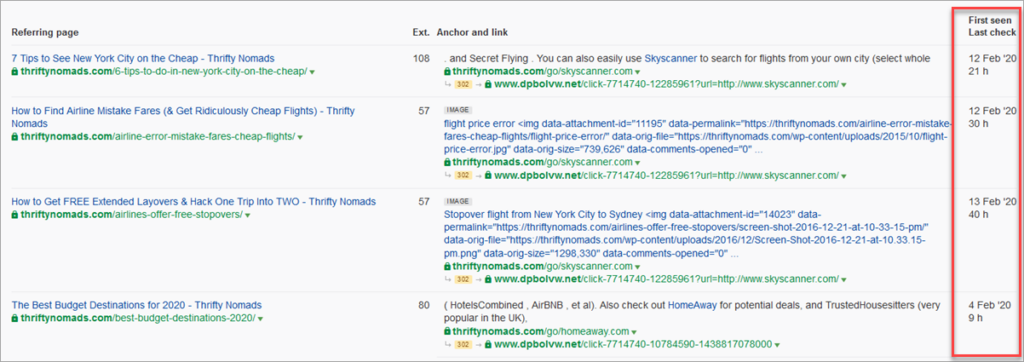1024x362 pixels.
Task: Open the thriftynomads.com/go/homeaway.com link
Action: point(541,331)
